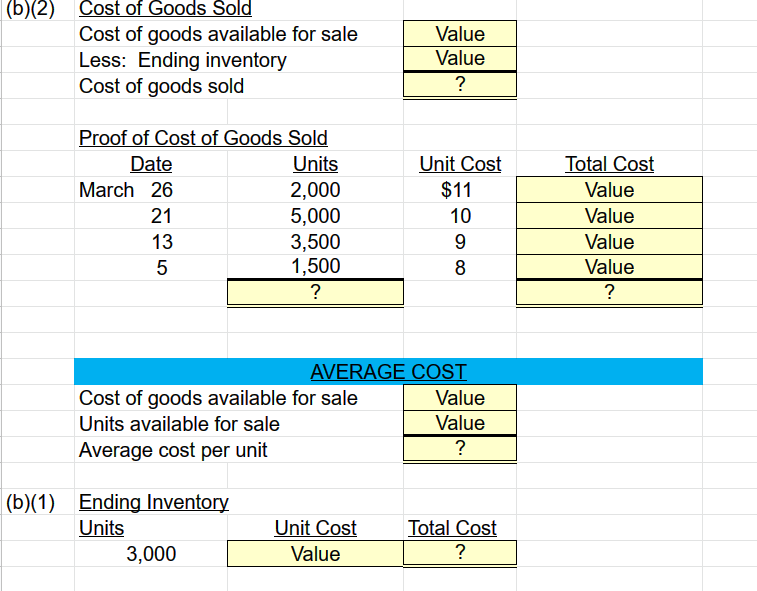
Task: Select the Total Cost Value cell for date 13
Action: tap(609, 242)
